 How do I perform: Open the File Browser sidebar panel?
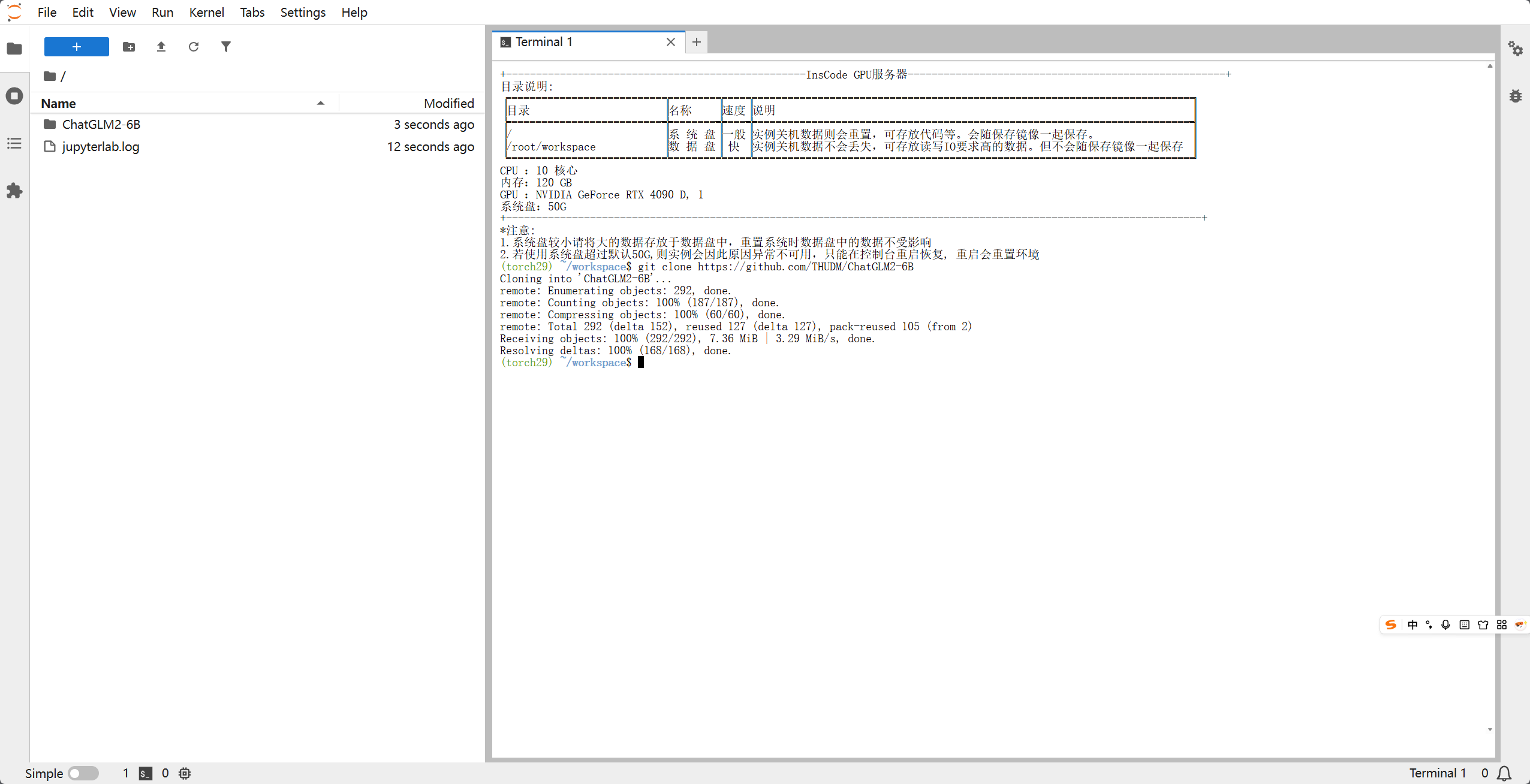[x=14, y=49]
